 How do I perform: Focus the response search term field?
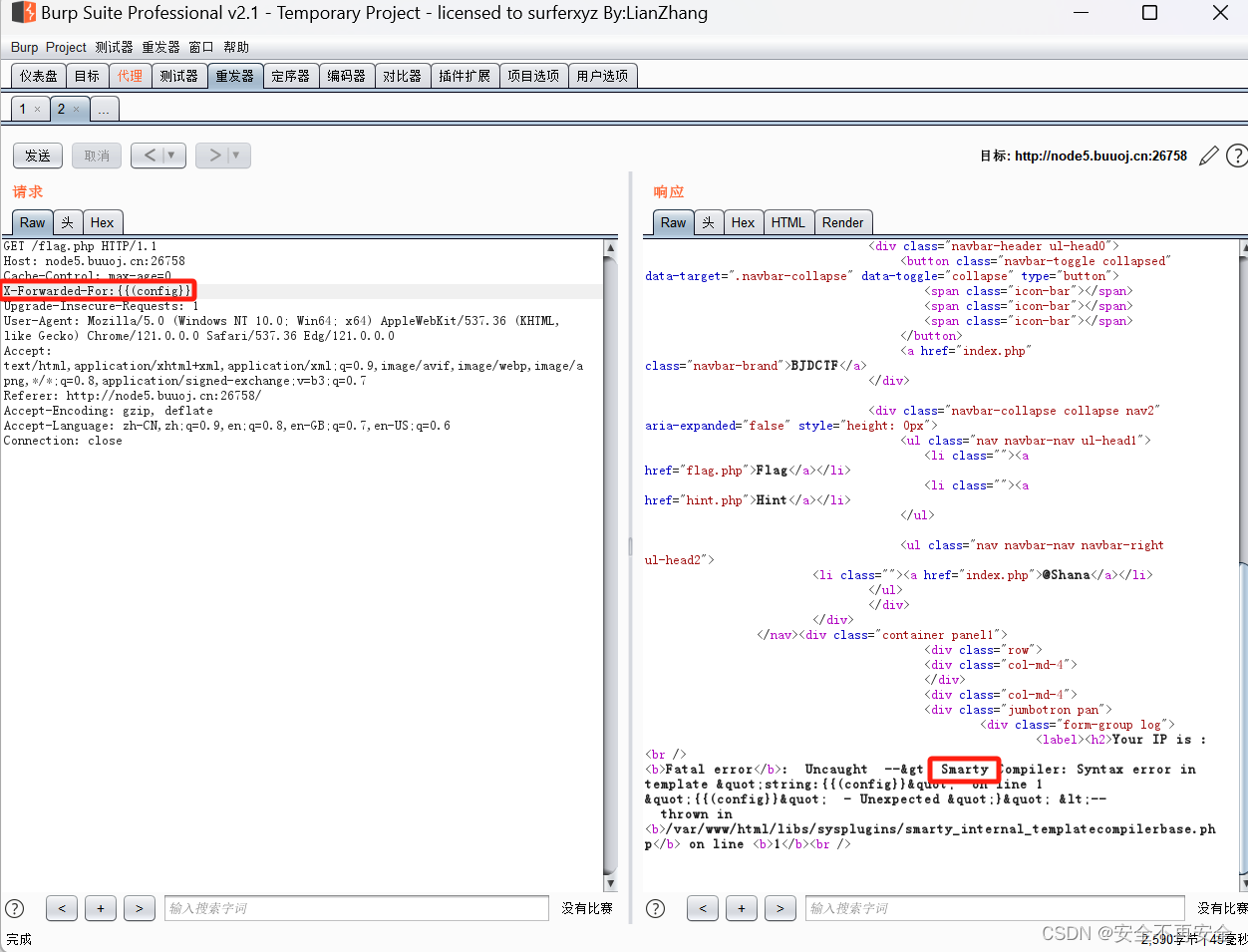point(995,908)
